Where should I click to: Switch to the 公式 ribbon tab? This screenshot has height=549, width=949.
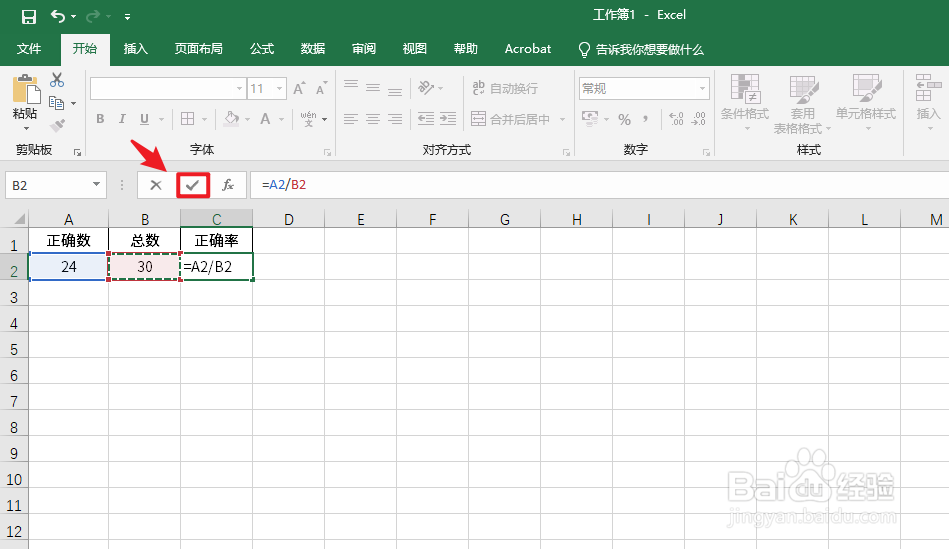(x=262, y=49)
